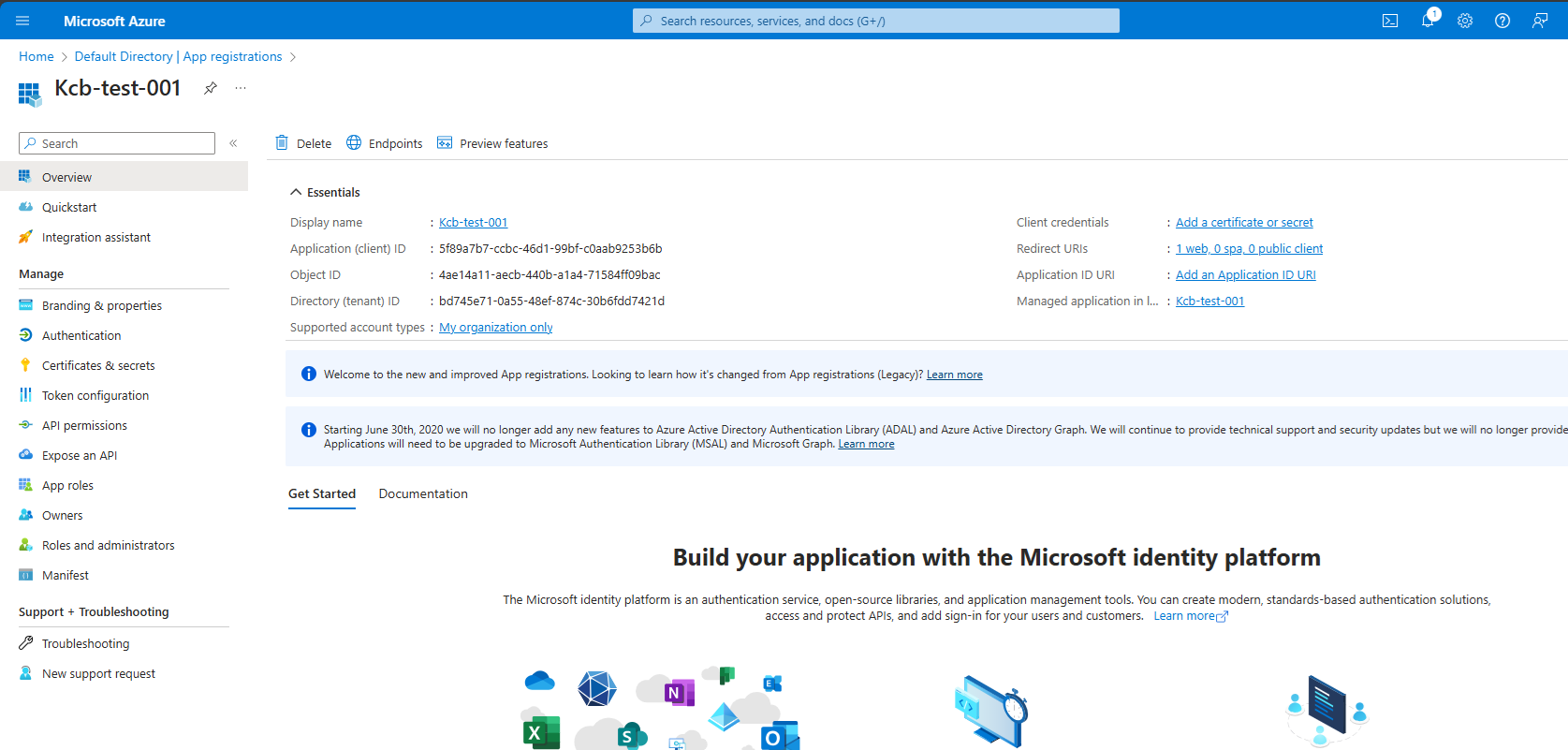Click Learn more under identity platform text
The height and width of the screenshot is (750, 1568).
(1190, 616)
